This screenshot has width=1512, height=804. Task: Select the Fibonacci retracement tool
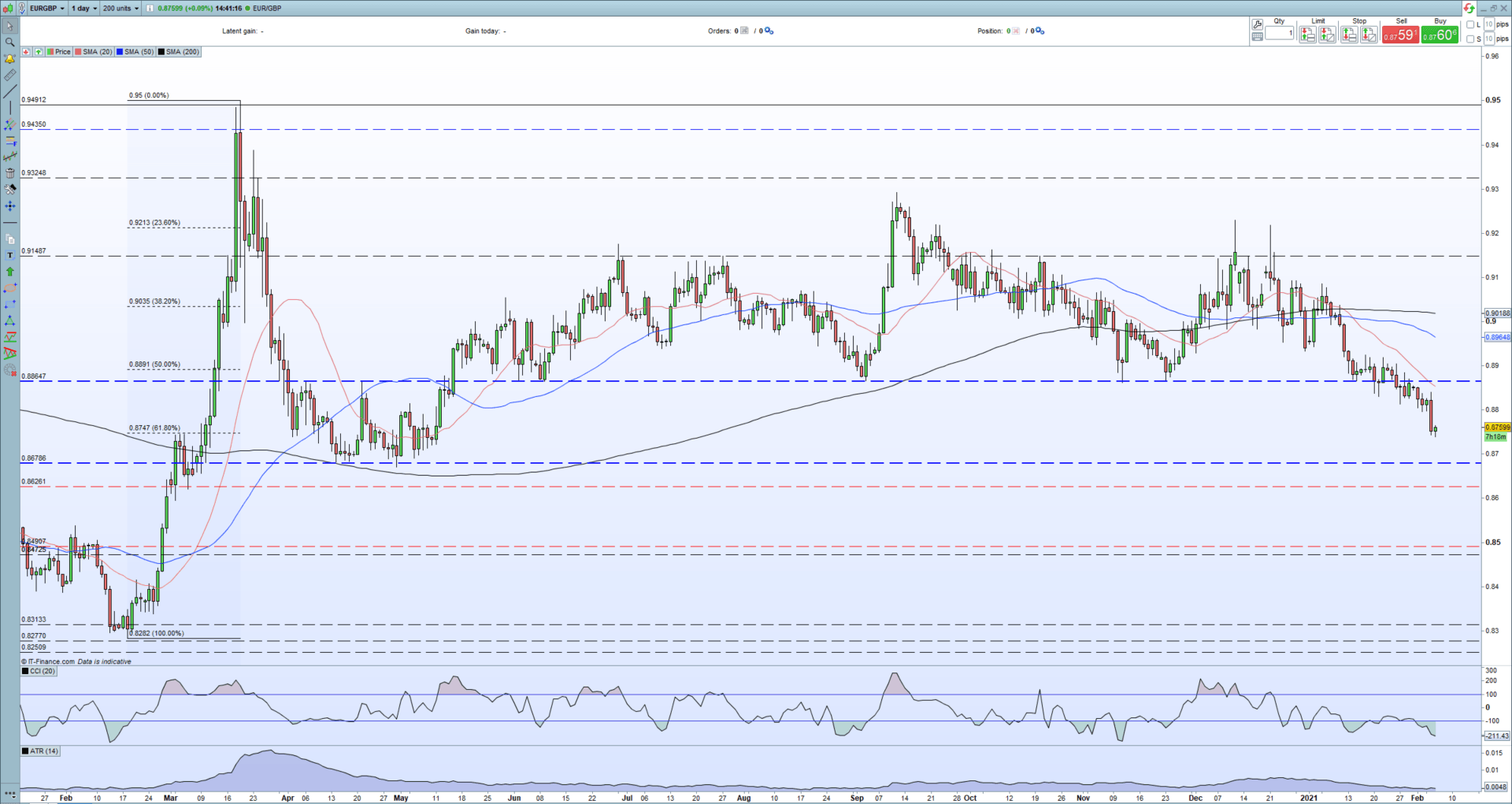[x=9, y=141]
